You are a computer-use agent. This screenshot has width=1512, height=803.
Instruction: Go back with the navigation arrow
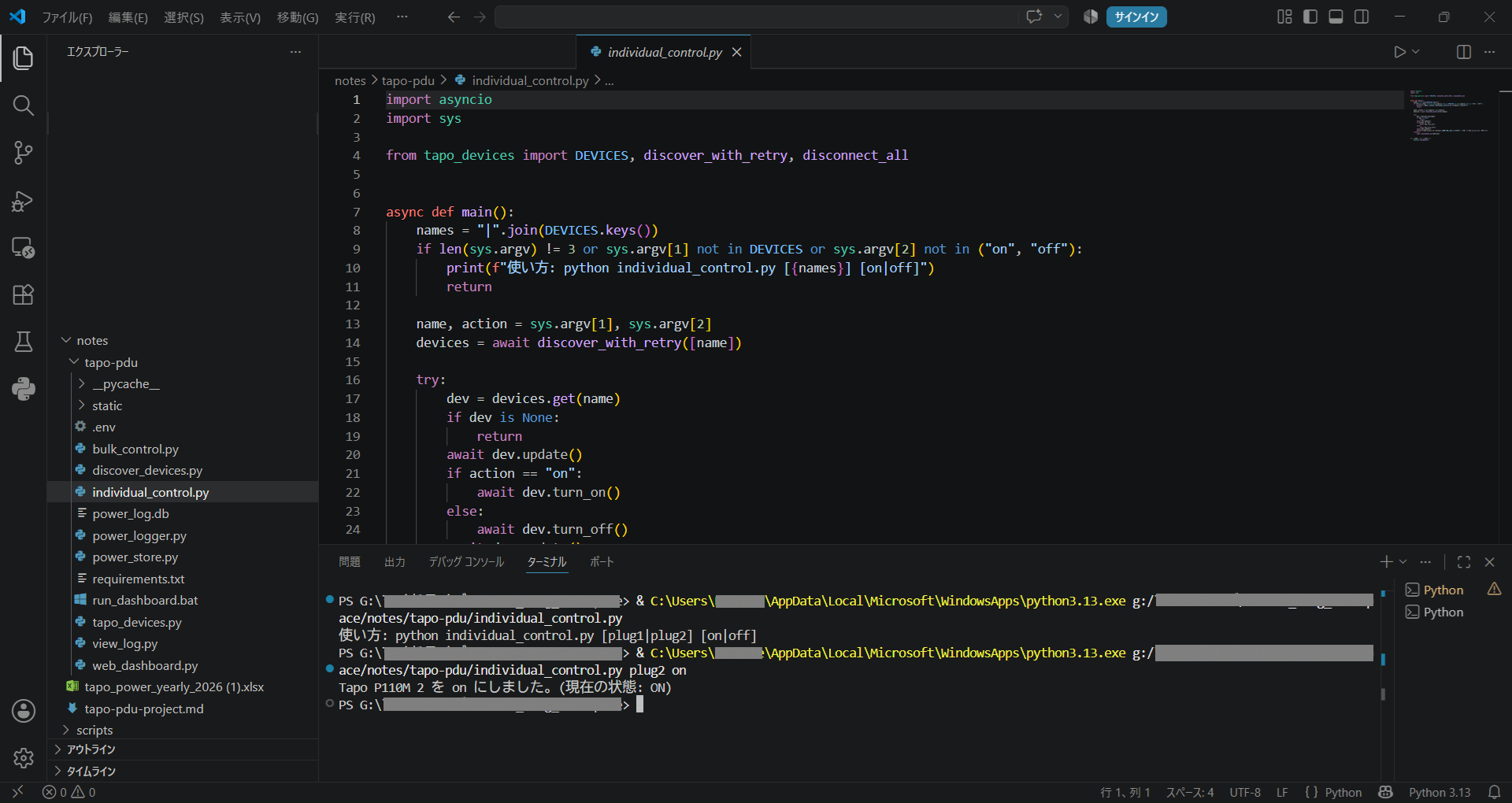point(454,17)
